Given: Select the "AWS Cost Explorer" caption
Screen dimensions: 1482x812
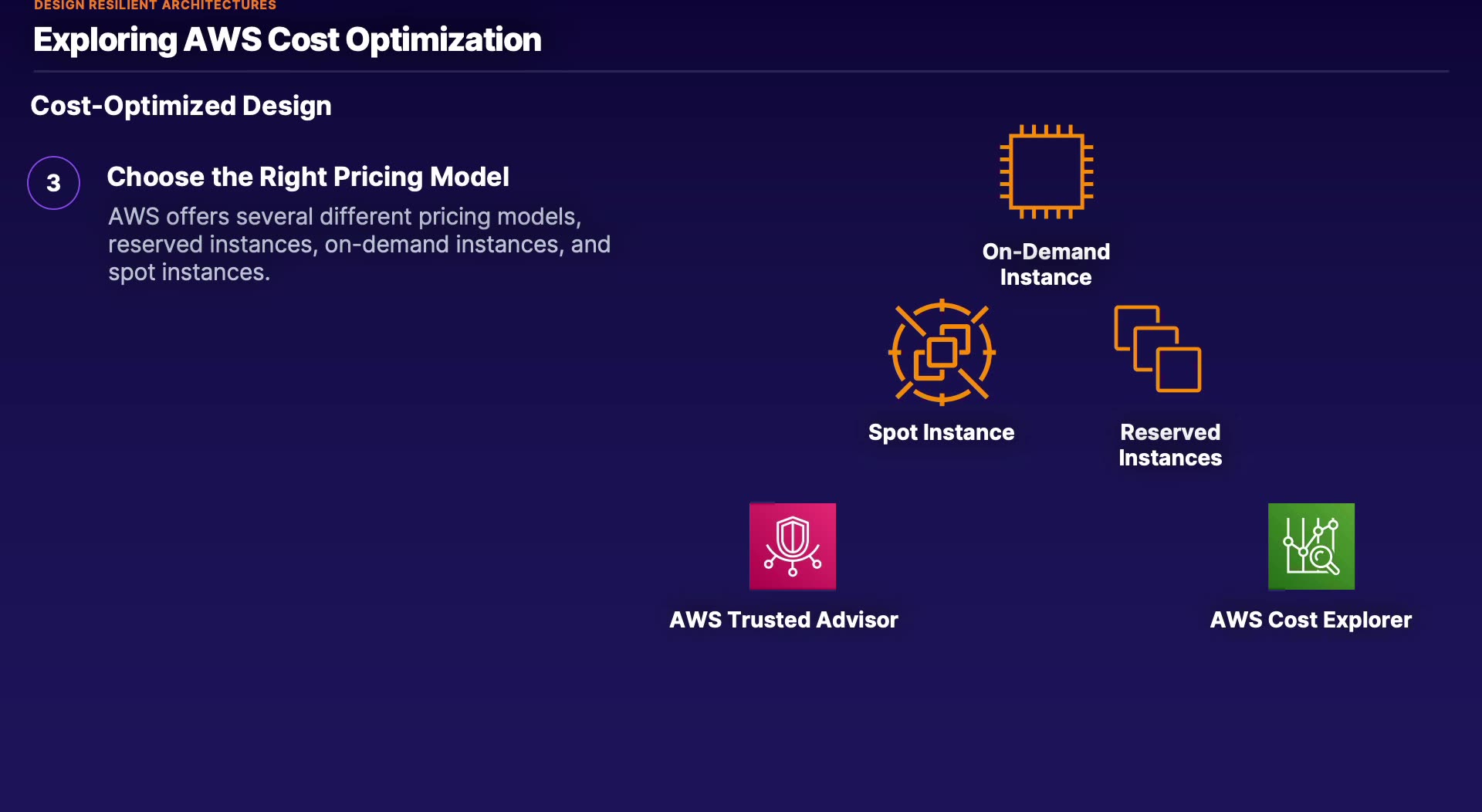Looking at the screenshot, I should point(1310,620).
